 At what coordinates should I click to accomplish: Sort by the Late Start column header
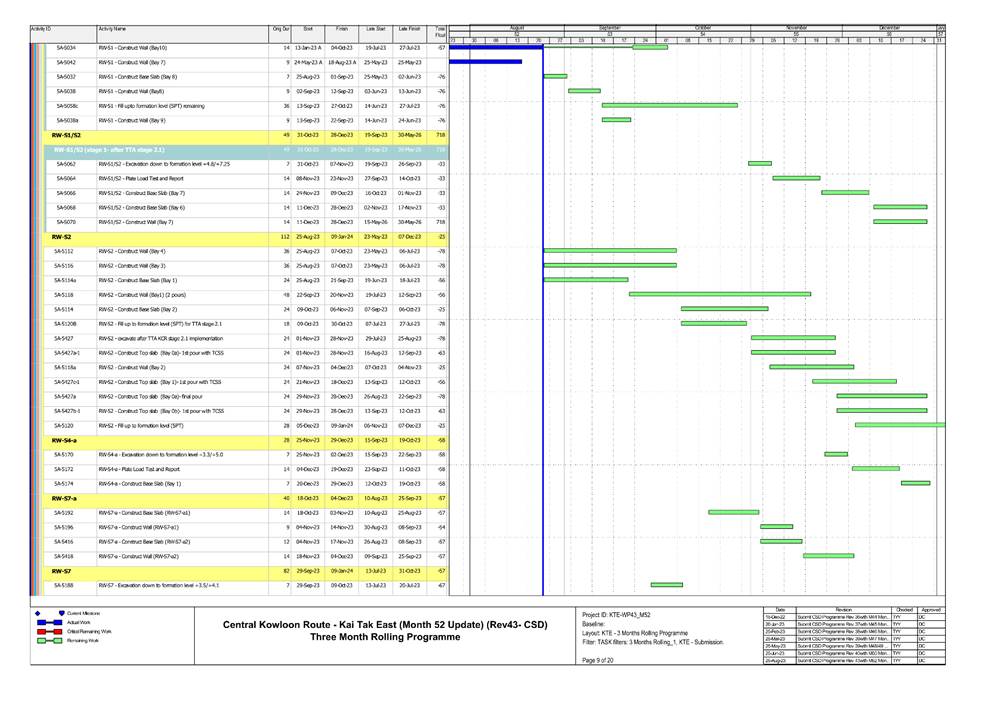[x=376, y=31]
